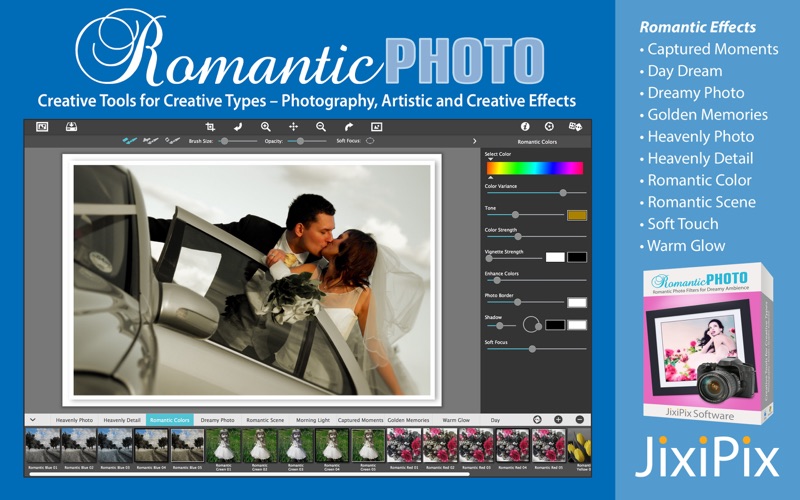Click the undo curved-arrow icon
Screen dimensions: 800x500
tap(238, 127)
